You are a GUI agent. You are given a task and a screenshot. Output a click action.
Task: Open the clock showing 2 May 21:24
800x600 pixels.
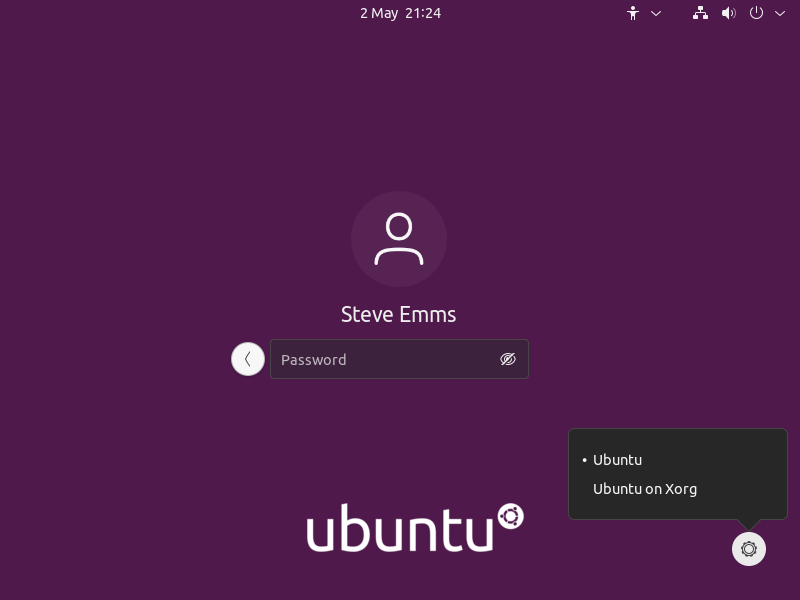click(x=401, y=13)
